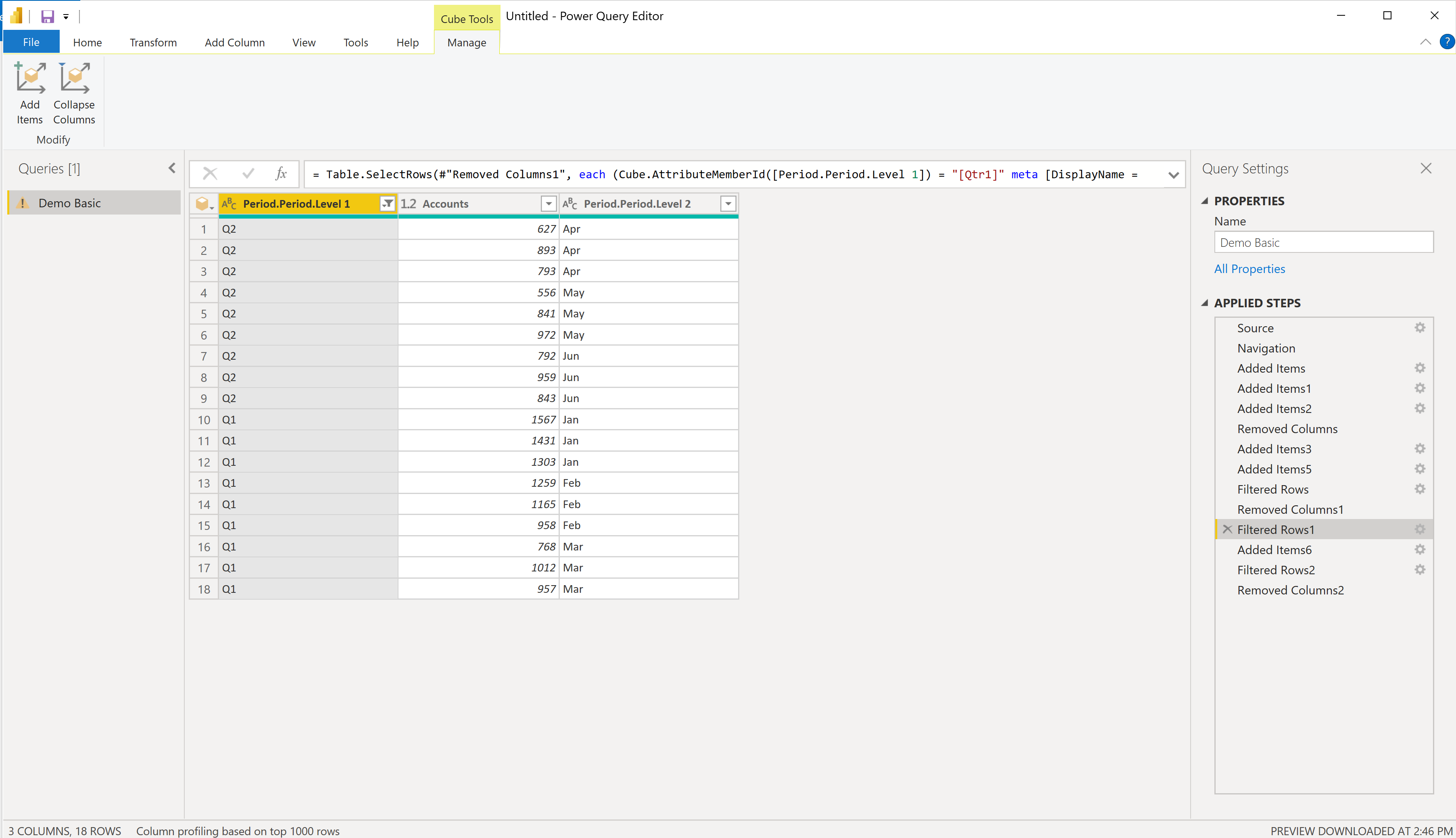
Task: Open settings gear for Source step
Action: click(1420, 328)
